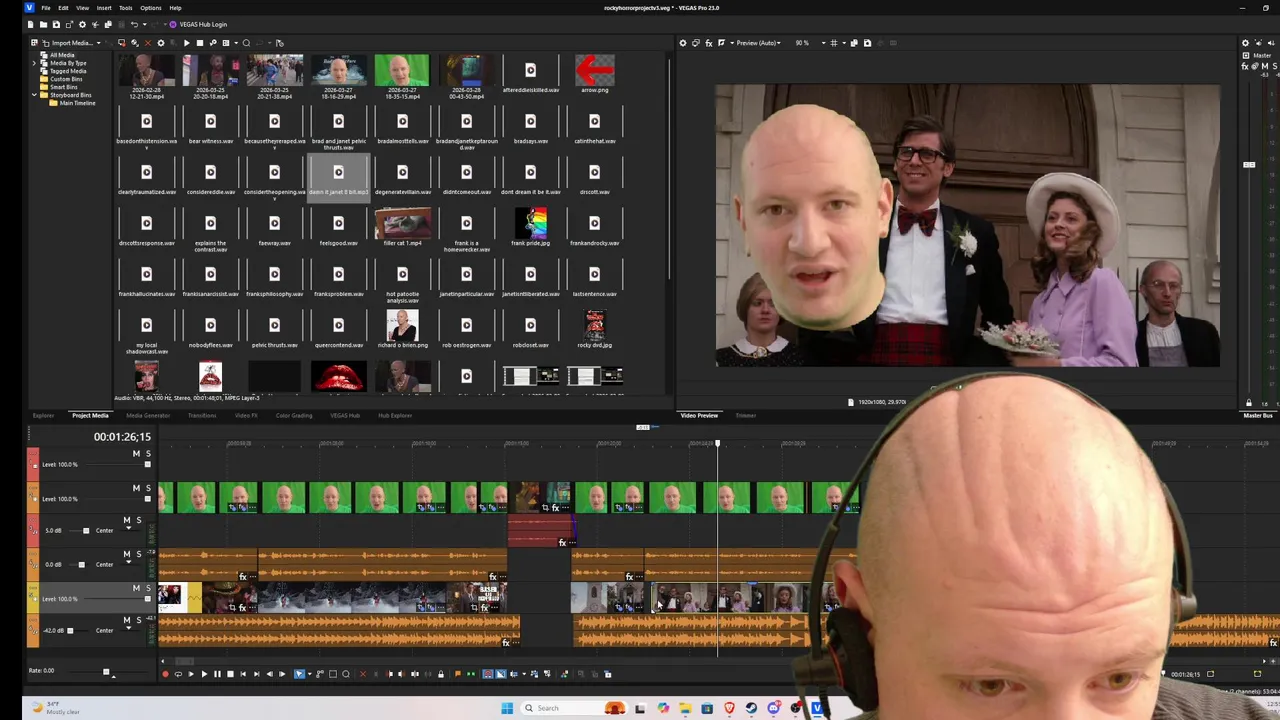
Task: Open the Edit menu
Action: 63,8
